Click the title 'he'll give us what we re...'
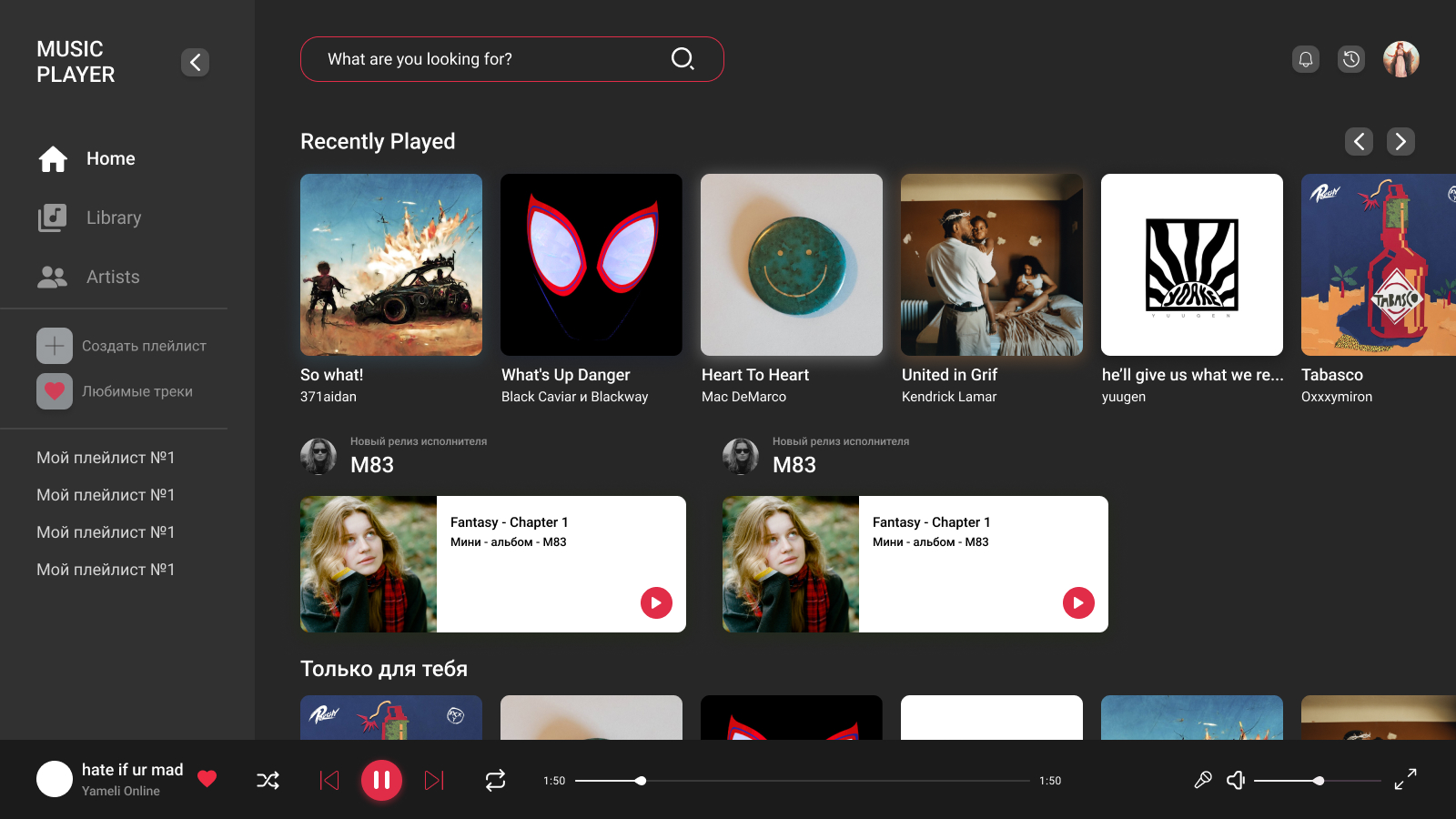 pyautogui.click(x=1193, y=375)
